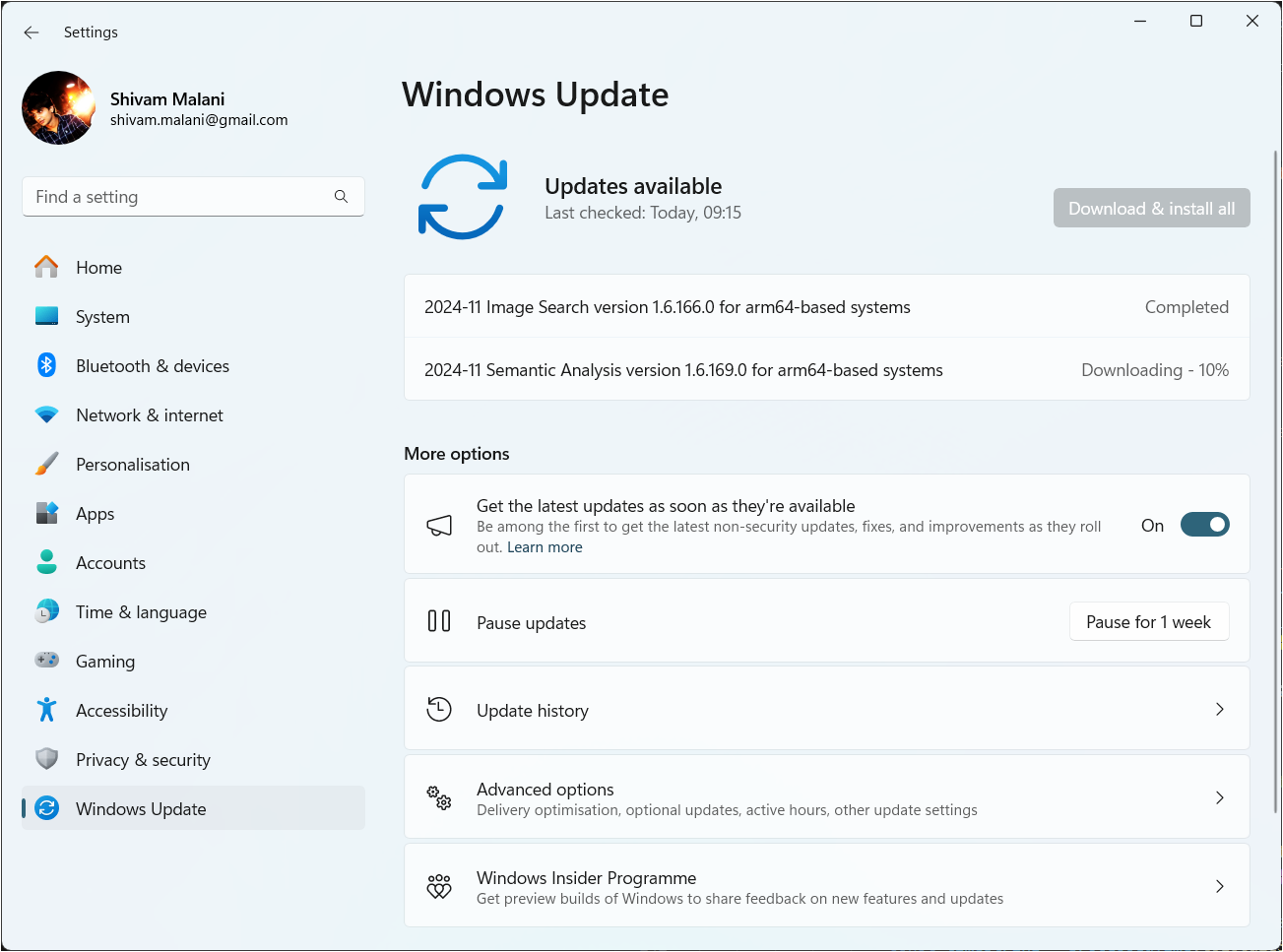Click the vertical scrollbar on the right edge
1283x952 pixels.
[1275, 482]
